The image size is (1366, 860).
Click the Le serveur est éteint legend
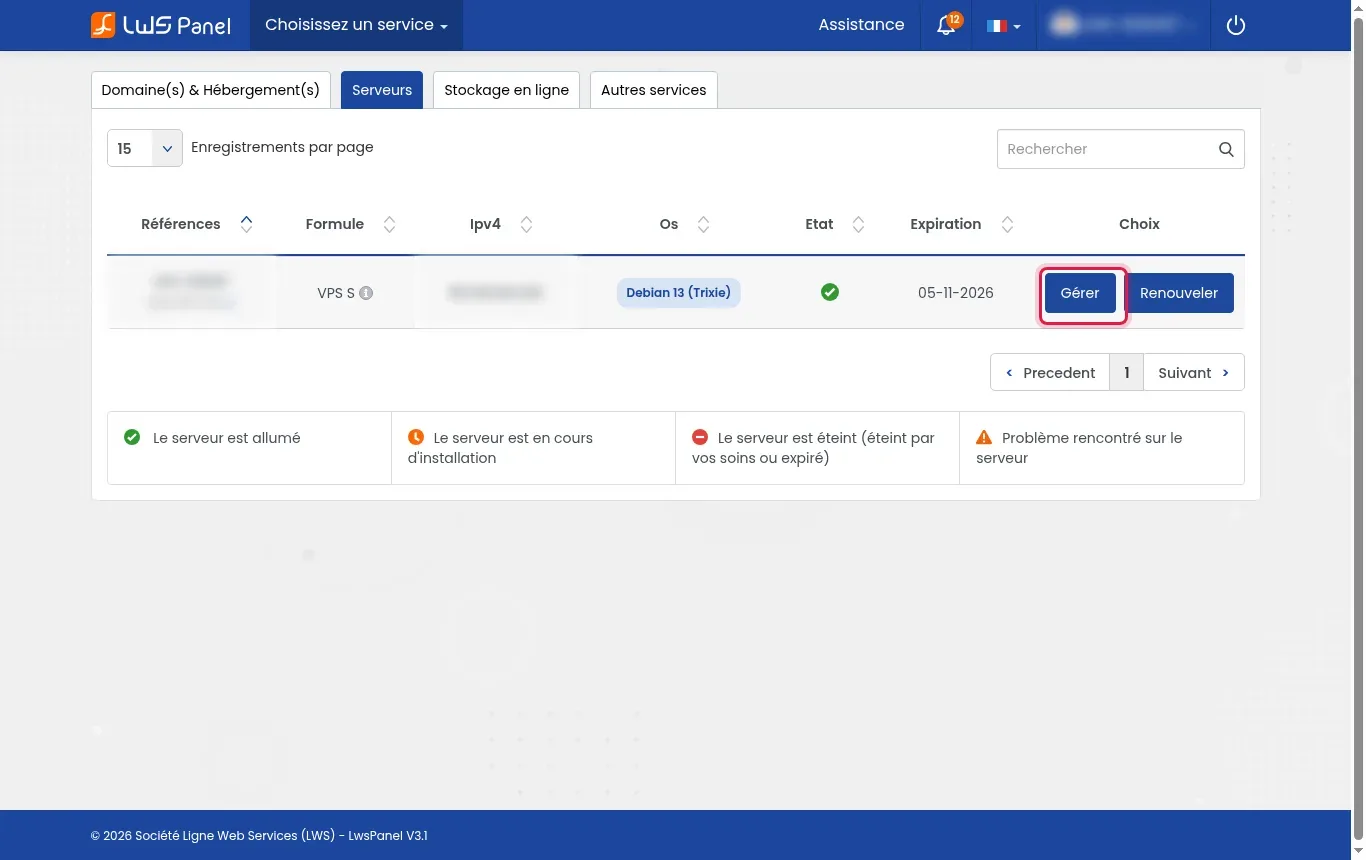tap(813, 448)
